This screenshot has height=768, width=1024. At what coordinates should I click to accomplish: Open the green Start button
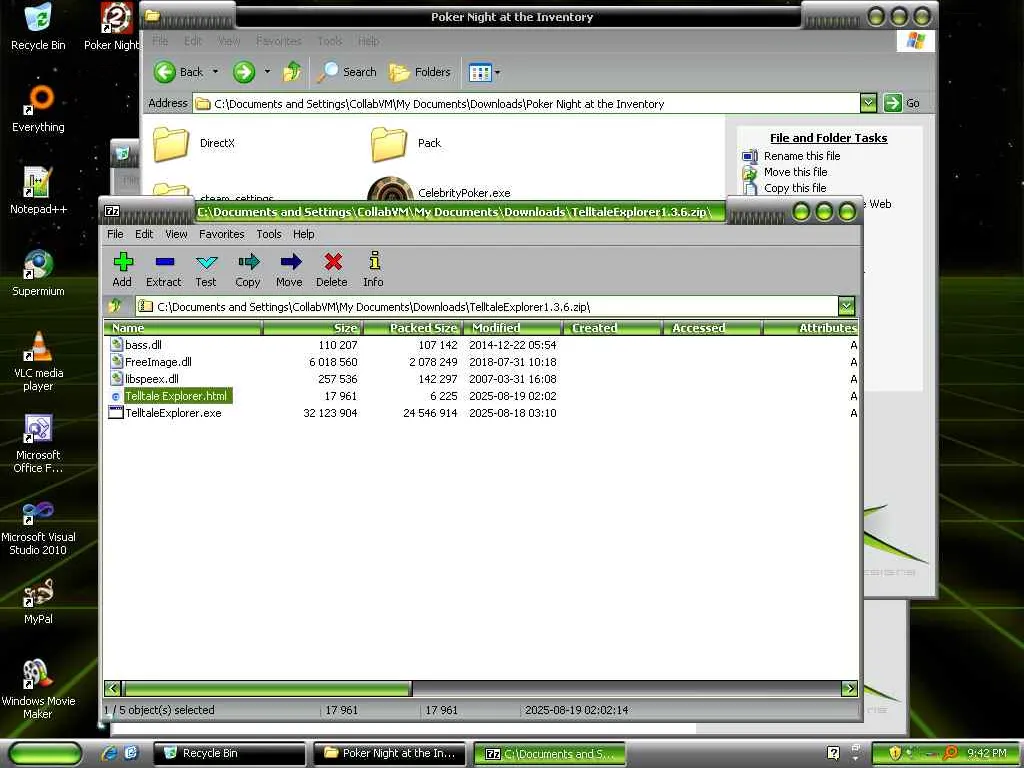click(x=46, y=753)
